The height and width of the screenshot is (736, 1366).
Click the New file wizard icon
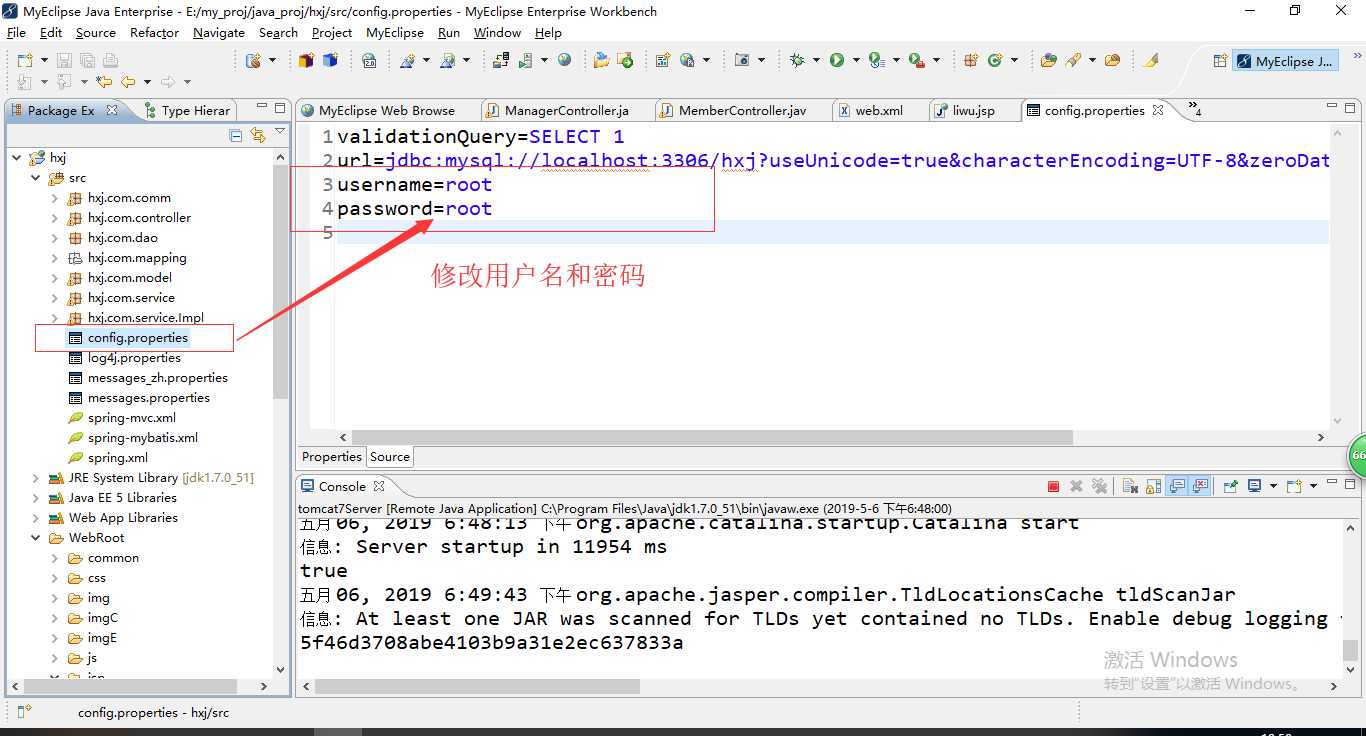[x=26, y=61]
